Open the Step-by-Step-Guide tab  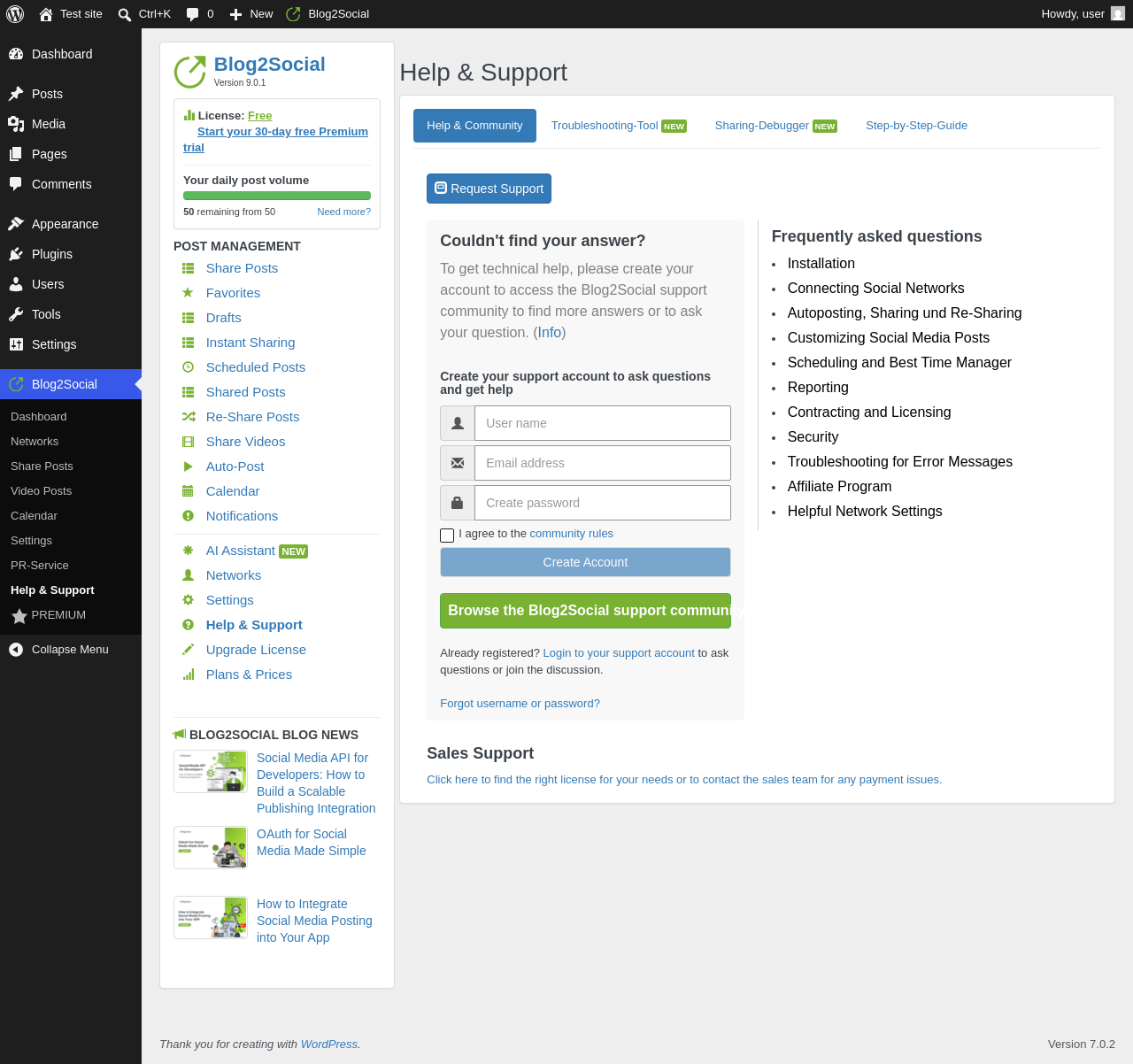pyautogui.click(x=916, y=126)
